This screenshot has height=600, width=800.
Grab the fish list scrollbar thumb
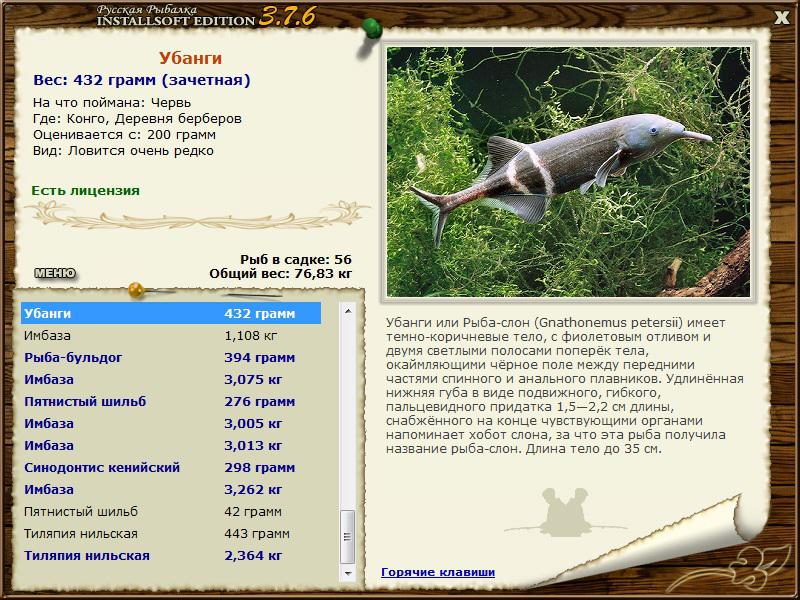(x=348, y=536)
